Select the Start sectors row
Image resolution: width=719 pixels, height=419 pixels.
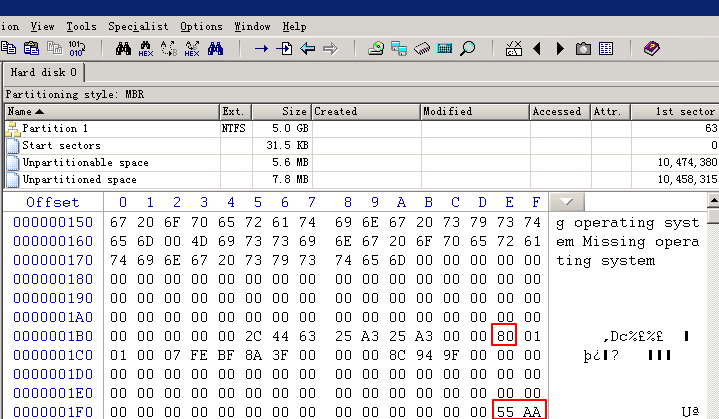tap(361, 145)
